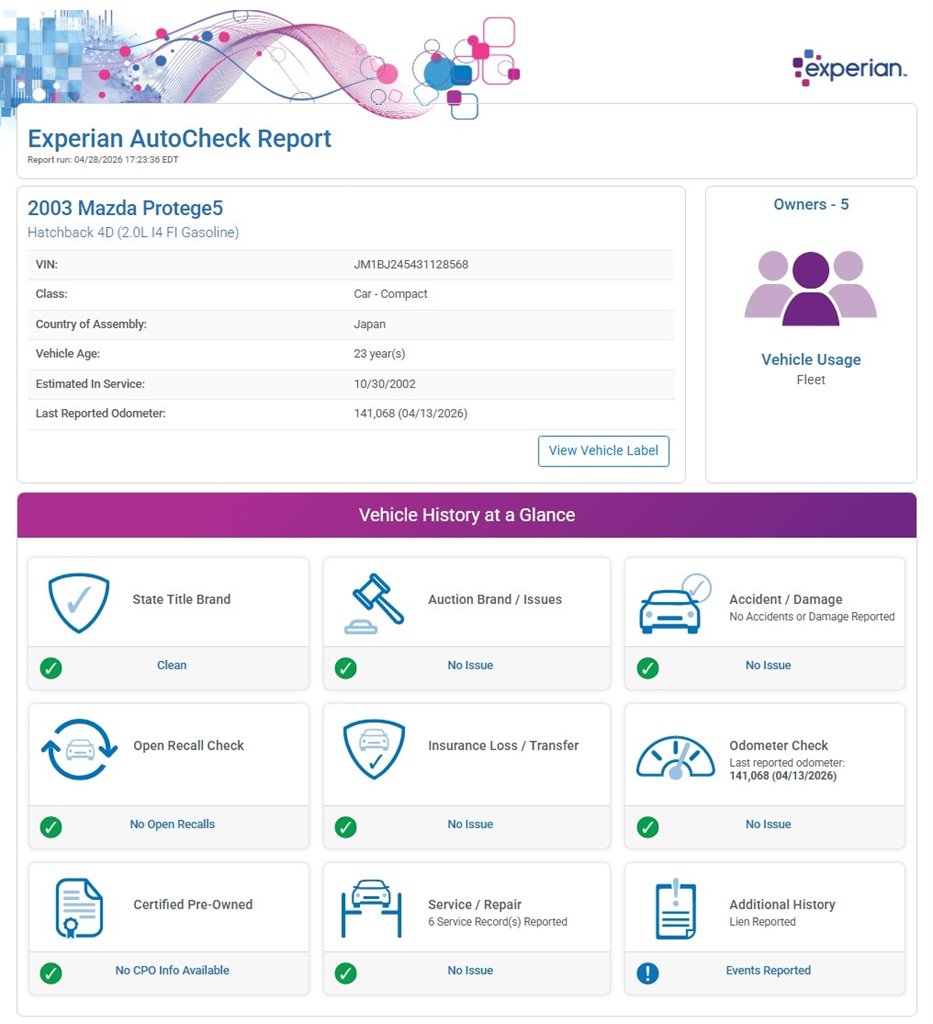Click the Odometer Check label
933x1024 pixels.
pyautogui.click(x=778, y=746)
